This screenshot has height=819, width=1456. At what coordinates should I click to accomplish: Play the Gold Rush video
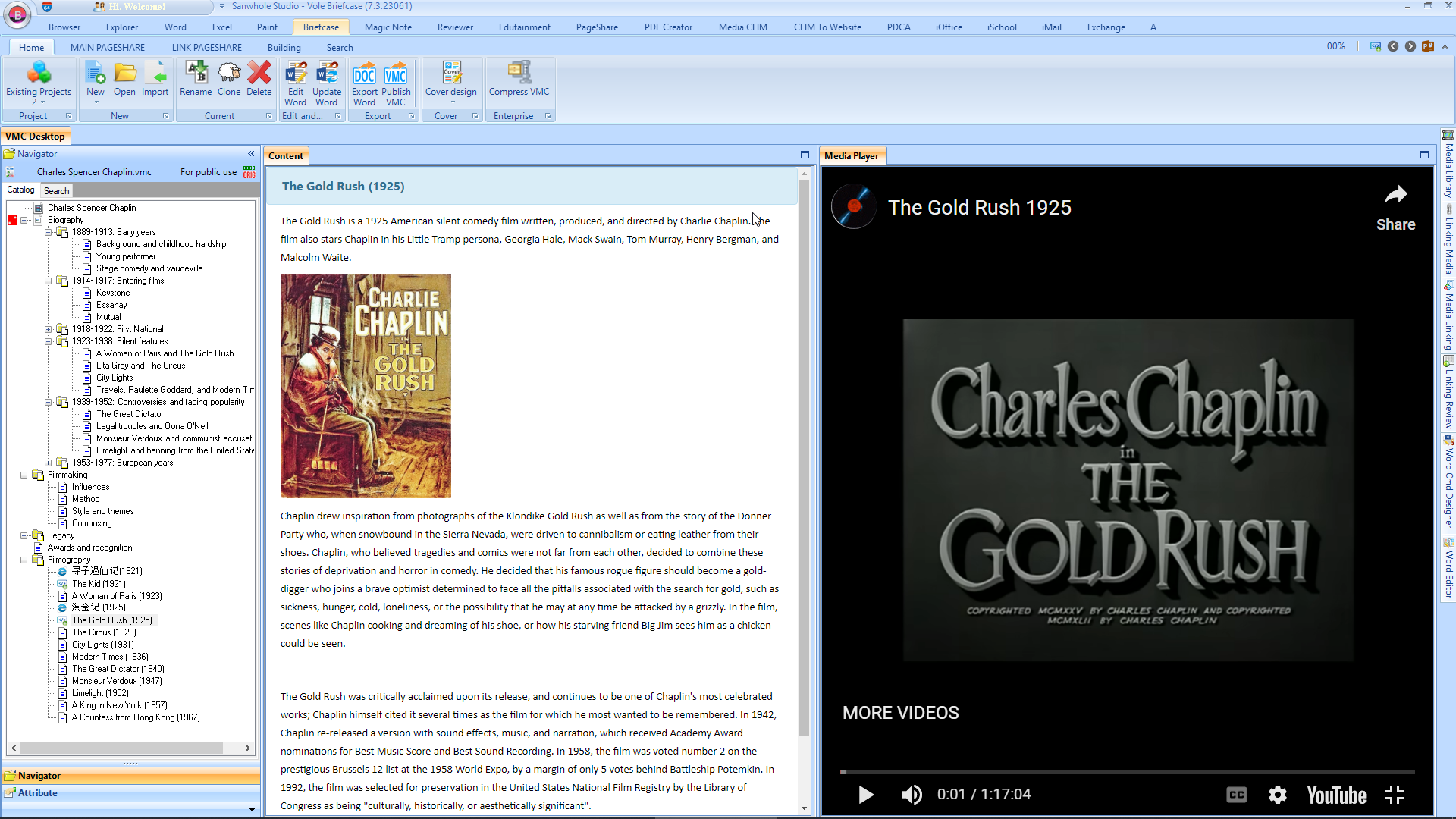(x=866, y=794)
